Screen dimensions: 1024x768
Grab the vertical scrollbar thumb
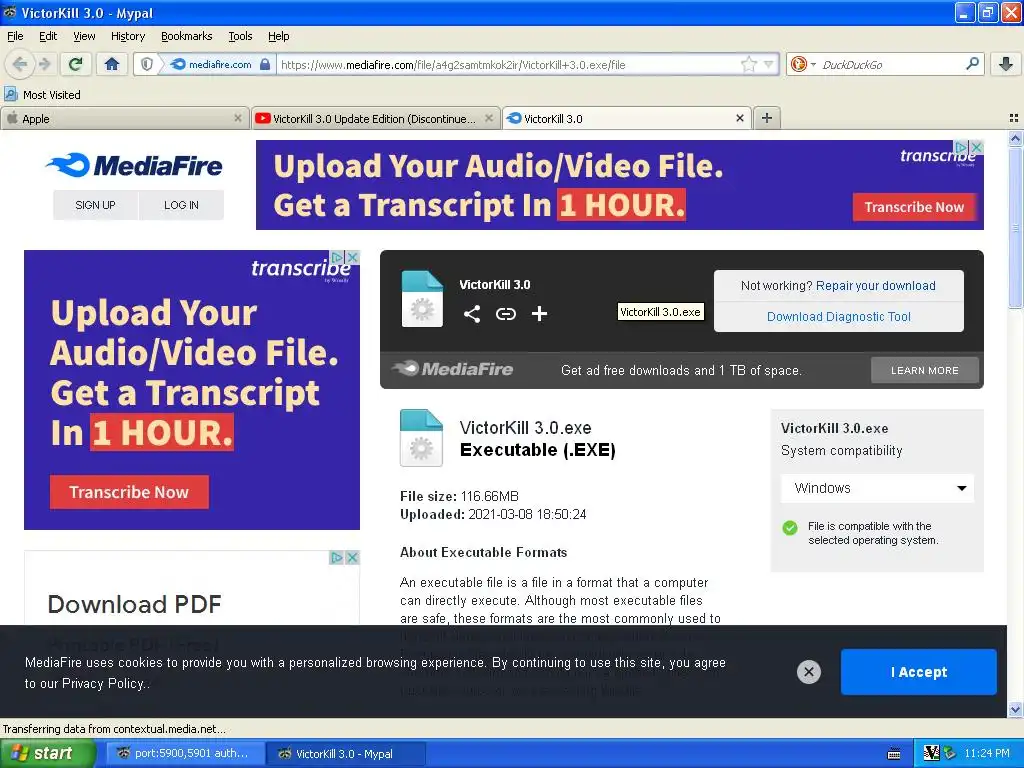point(1015,226)
